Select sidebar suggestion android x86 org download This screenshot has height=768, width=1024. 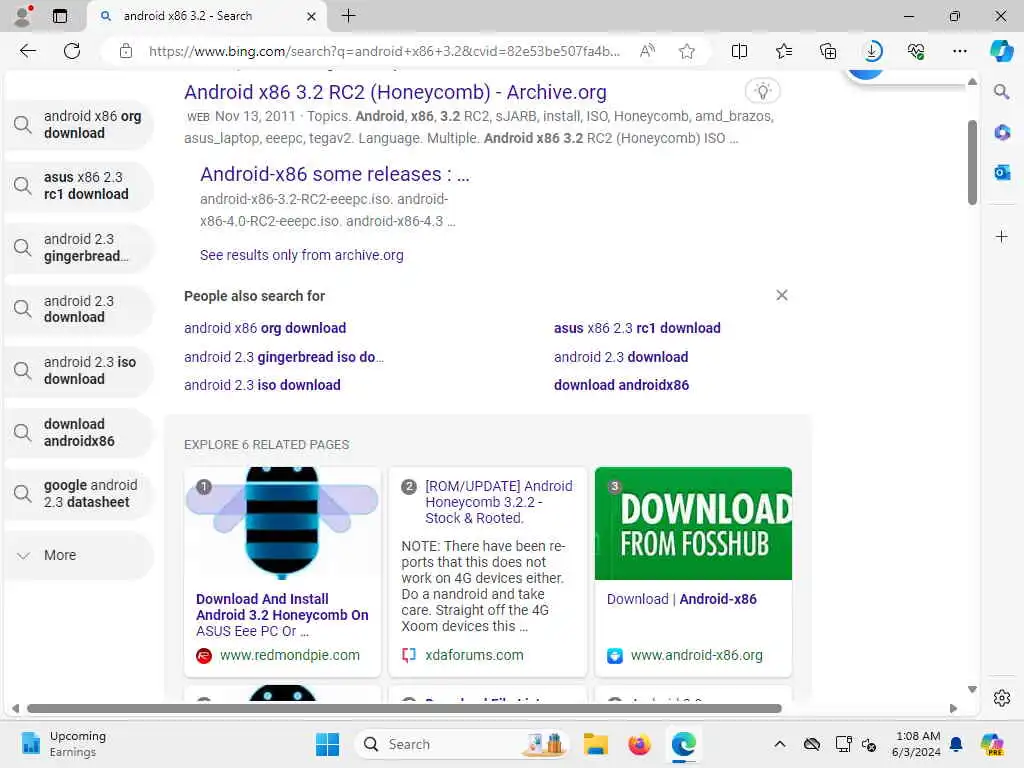pos(78,124)
